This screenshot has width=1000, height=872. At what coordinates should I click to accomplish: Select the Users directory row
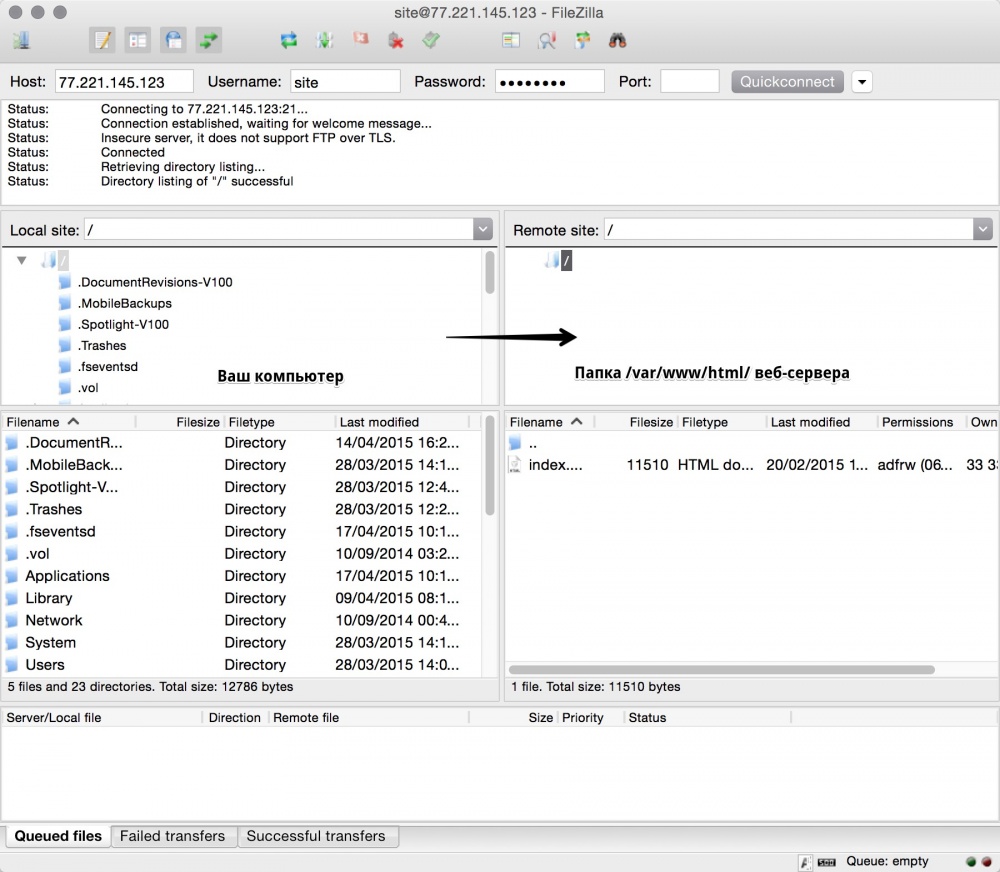click(242, 665)
